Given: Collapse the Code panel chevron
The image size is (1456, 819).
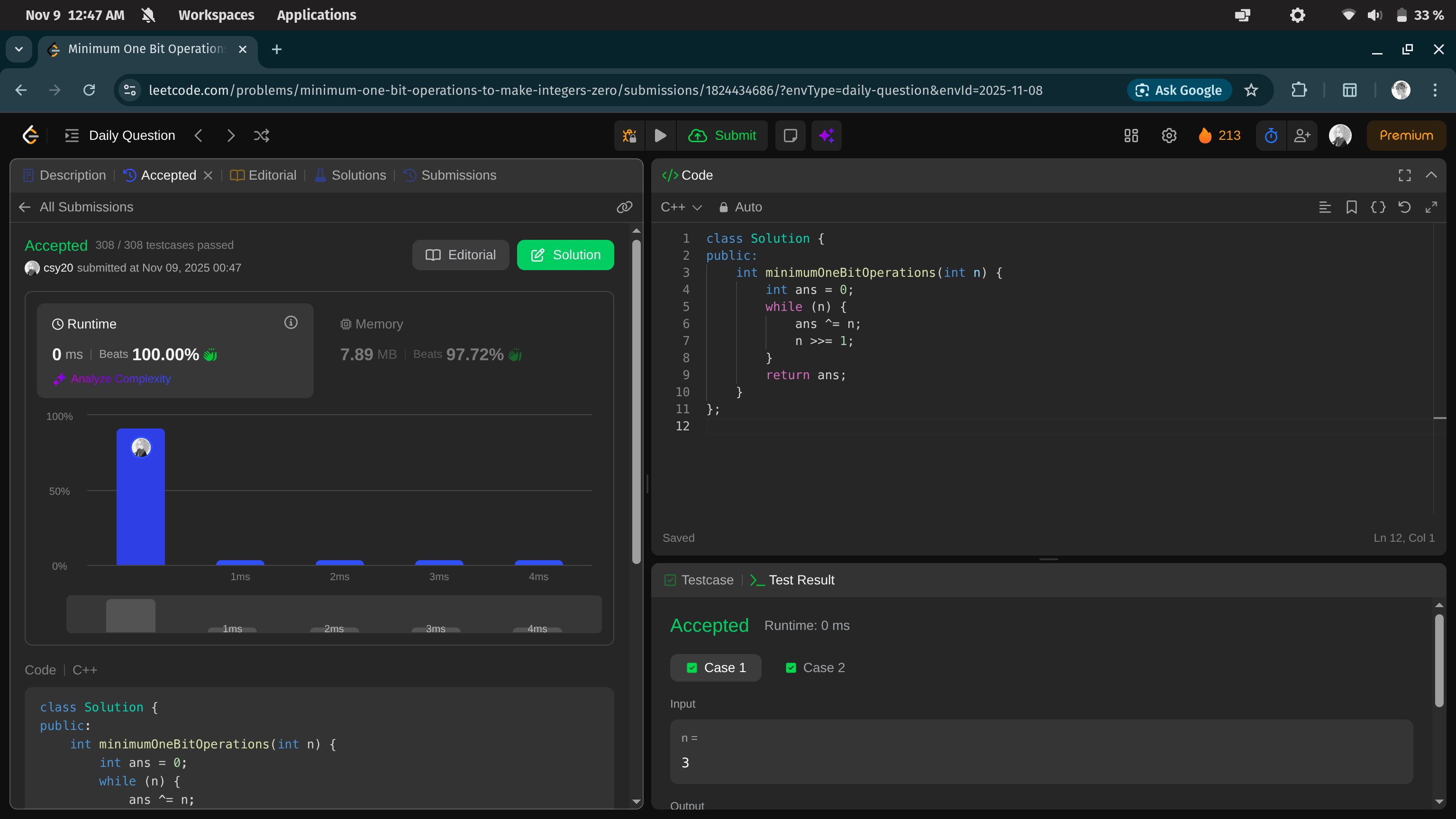Looking at the screenshot, I should [x=1431, y=175].
